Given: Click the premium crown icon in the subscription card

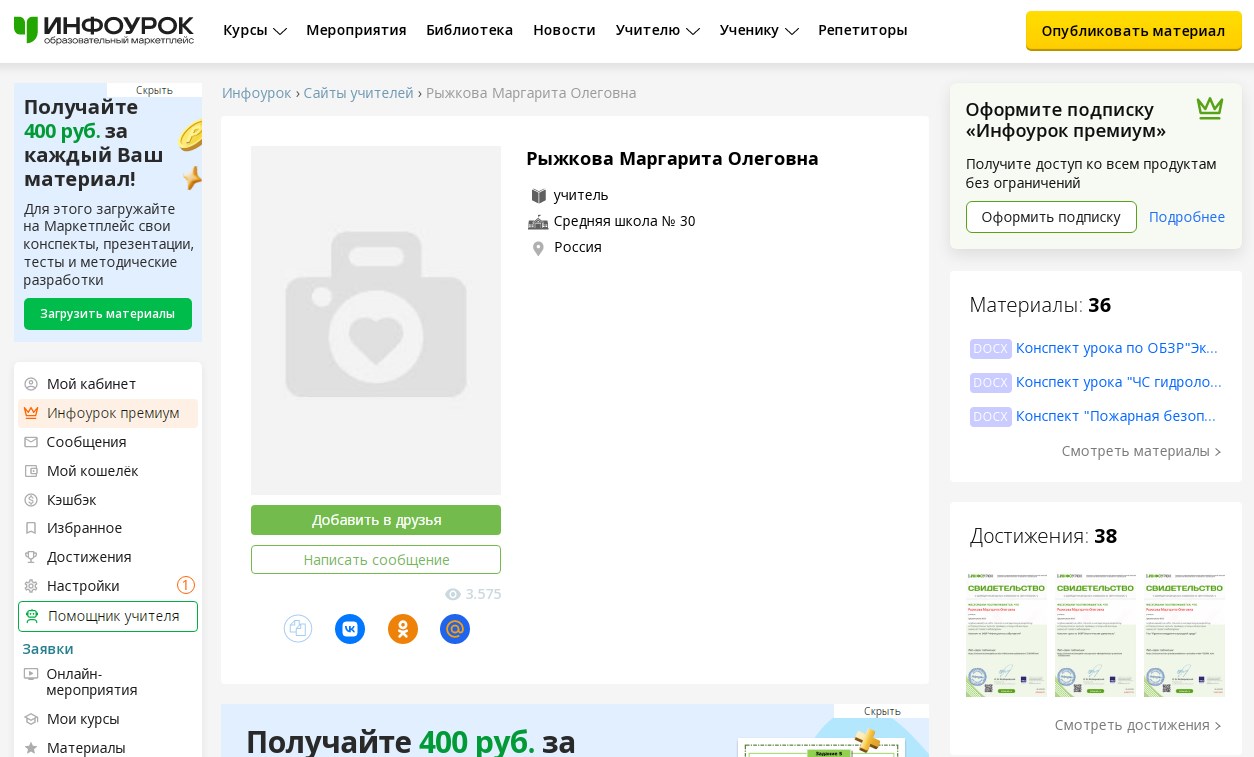Looking at the screenshot, I should point(1210,108).
